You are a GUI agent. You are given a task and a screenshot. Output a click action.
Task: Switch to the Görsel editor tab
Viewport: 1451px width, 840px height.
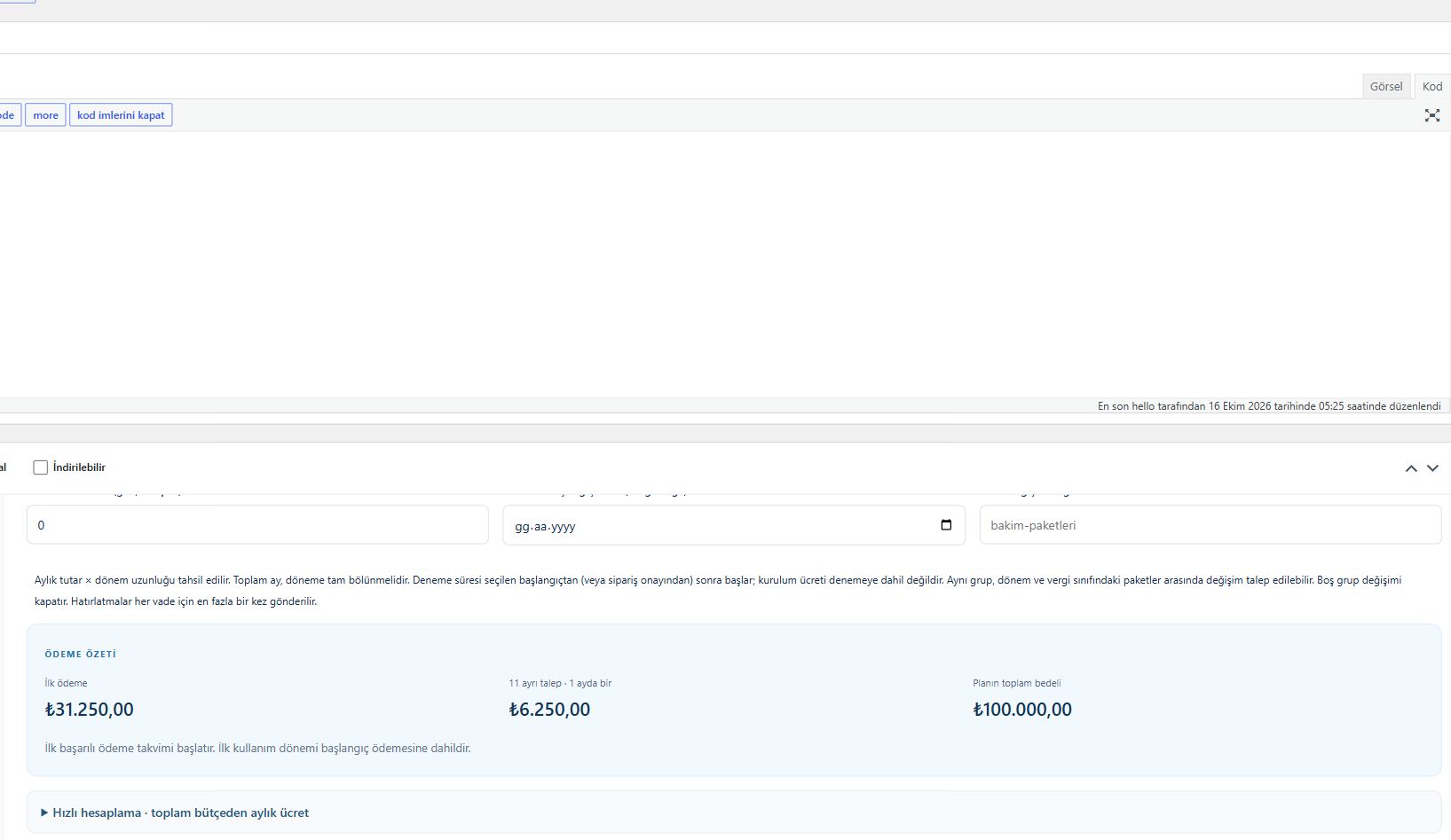point(1385,86)
